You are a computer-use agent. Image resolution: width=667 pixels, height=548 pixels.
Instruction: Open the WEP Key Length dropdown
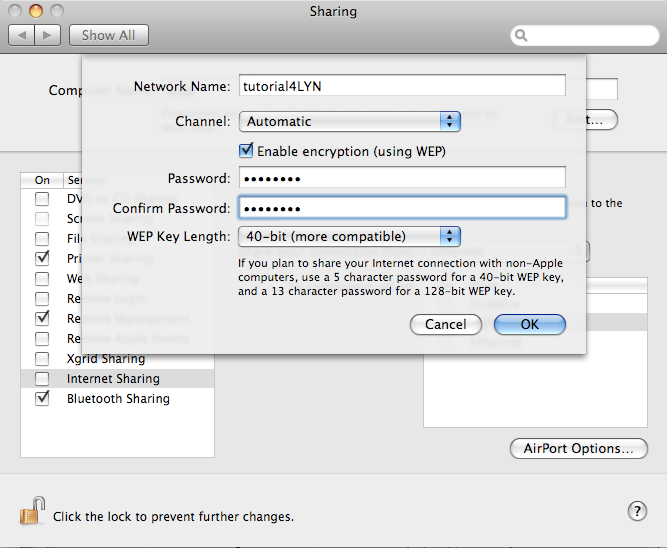pyautogui.click(x=348, y=237)
